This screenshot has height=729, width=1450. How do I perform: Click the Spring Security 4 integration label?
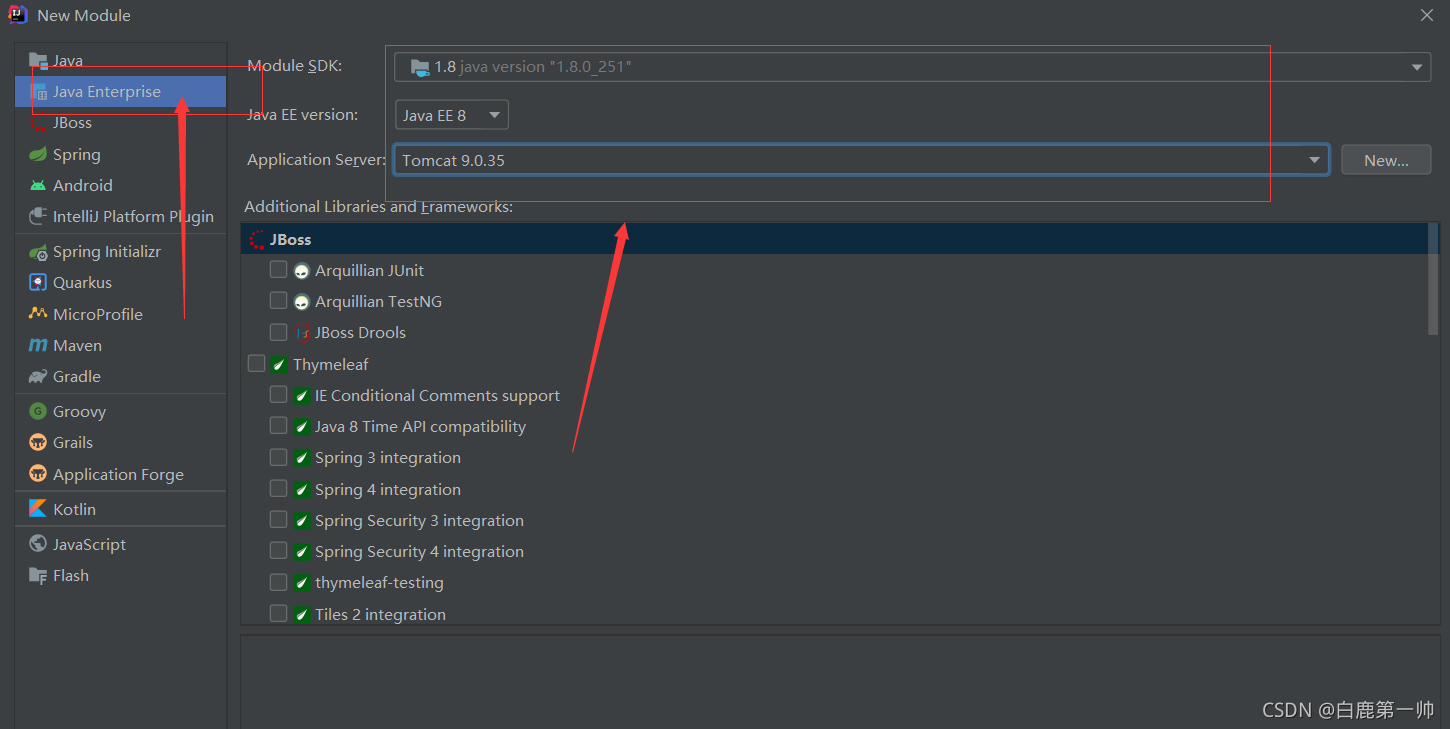419,552
